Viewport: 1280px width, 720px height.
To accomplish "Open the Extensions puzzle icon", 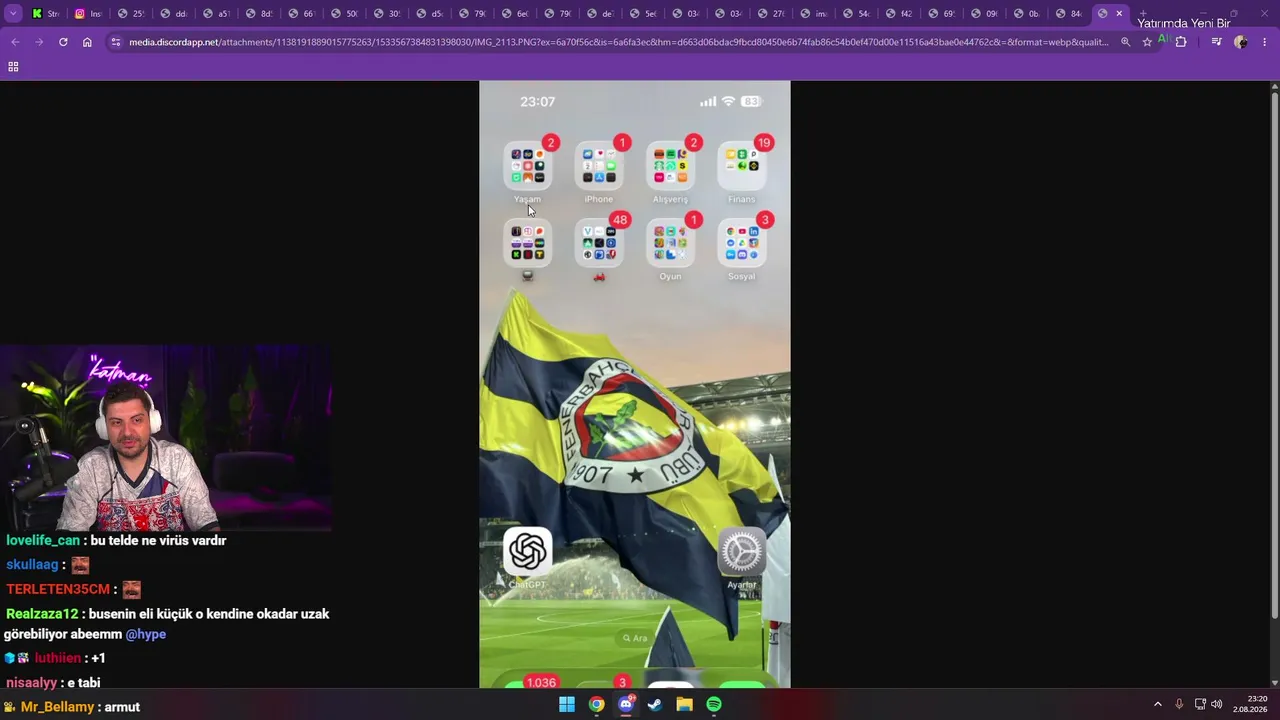I will tap(1181, 42).
